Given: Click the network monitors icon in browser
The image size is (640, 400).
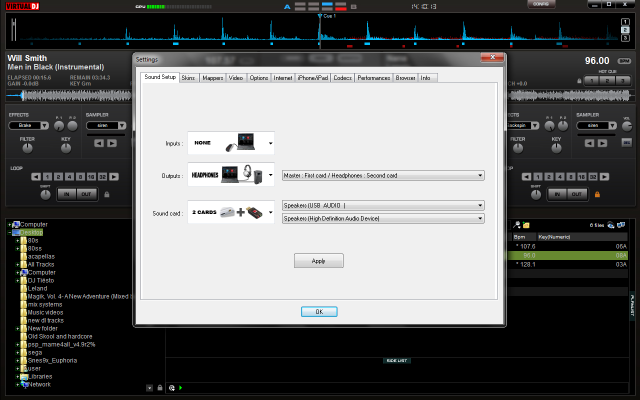Looking at the screenshot, I should [x=621, y=225].
